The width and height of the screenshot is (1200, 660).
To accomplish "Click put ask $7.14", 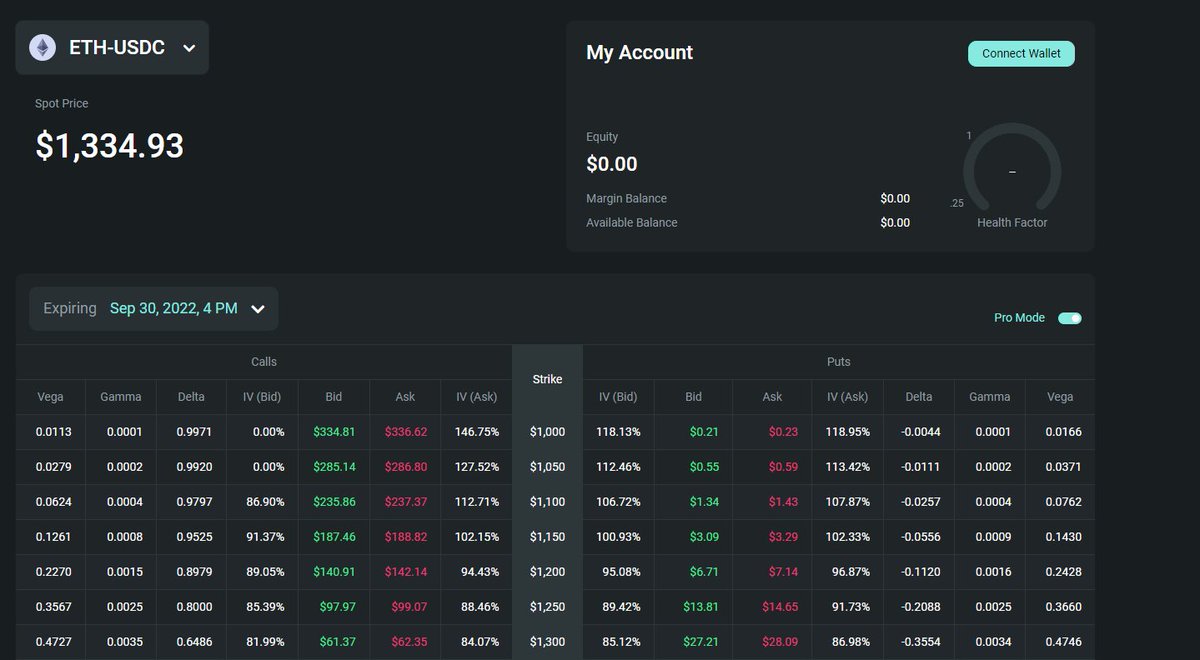I will click(783, 572).
